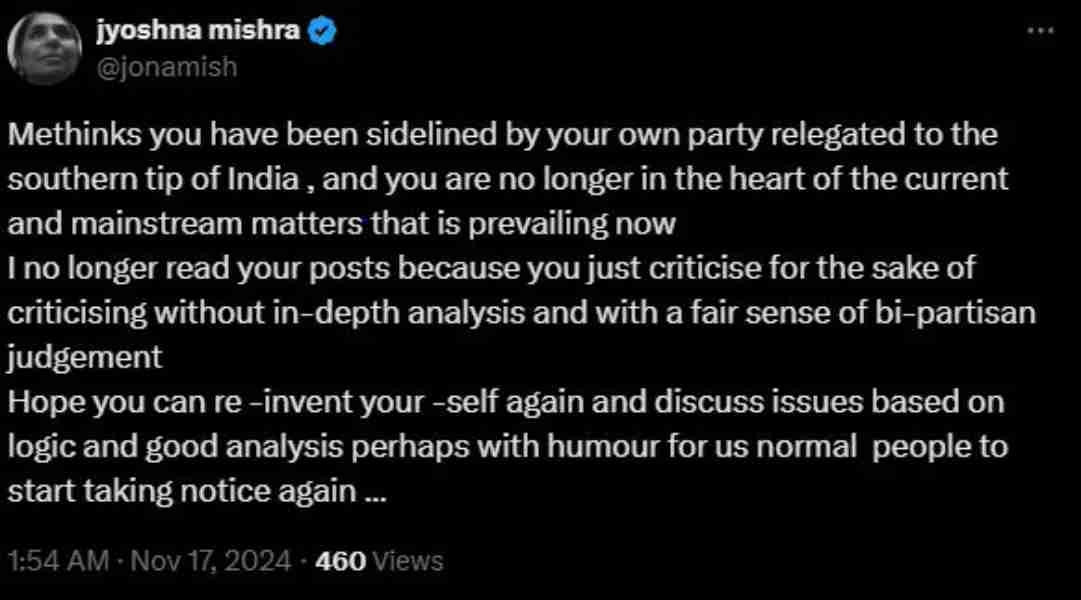Click the word judgement in the tweet
Image resolution: width=1081 pixels, height=600 pixels.
84,356
